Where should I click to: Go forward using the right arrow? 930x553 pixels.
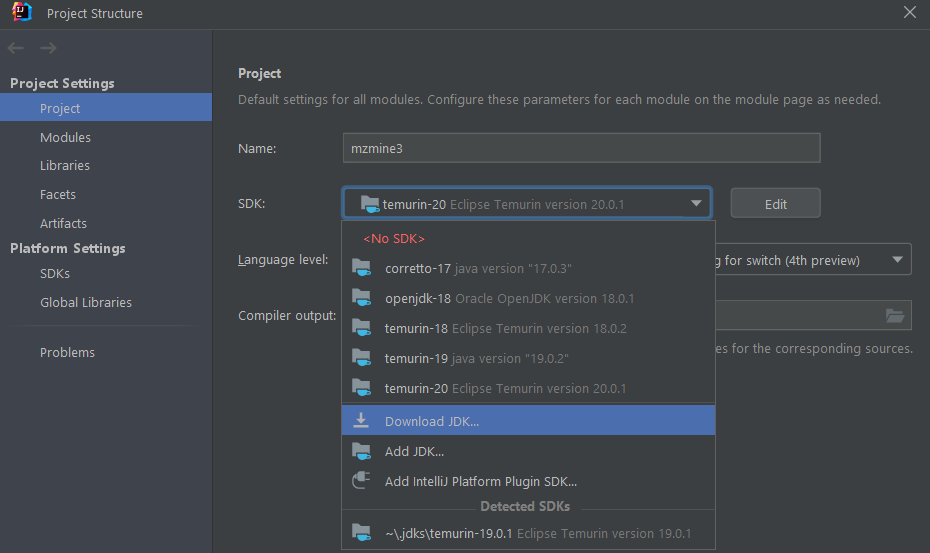49,48
